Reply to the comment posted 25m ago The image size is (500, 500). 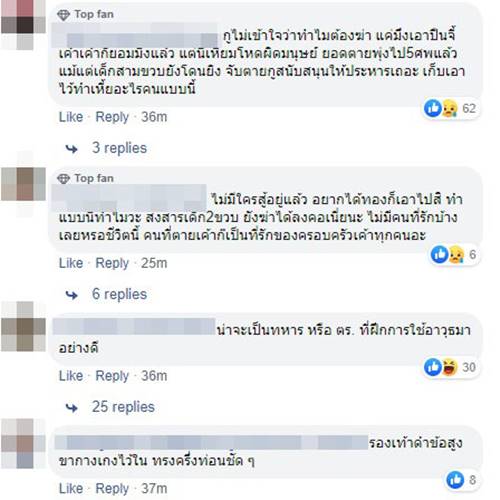(x=112, y=263)
